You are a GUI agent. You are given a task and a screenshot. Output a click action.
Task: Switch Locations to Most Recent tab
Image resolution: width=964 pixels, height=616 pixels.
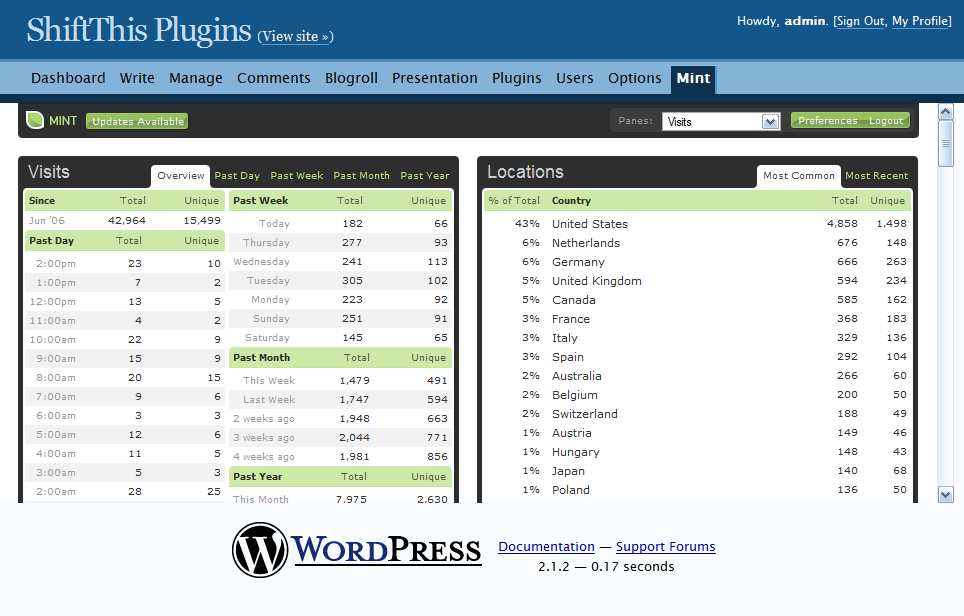(x=876, y=176)
